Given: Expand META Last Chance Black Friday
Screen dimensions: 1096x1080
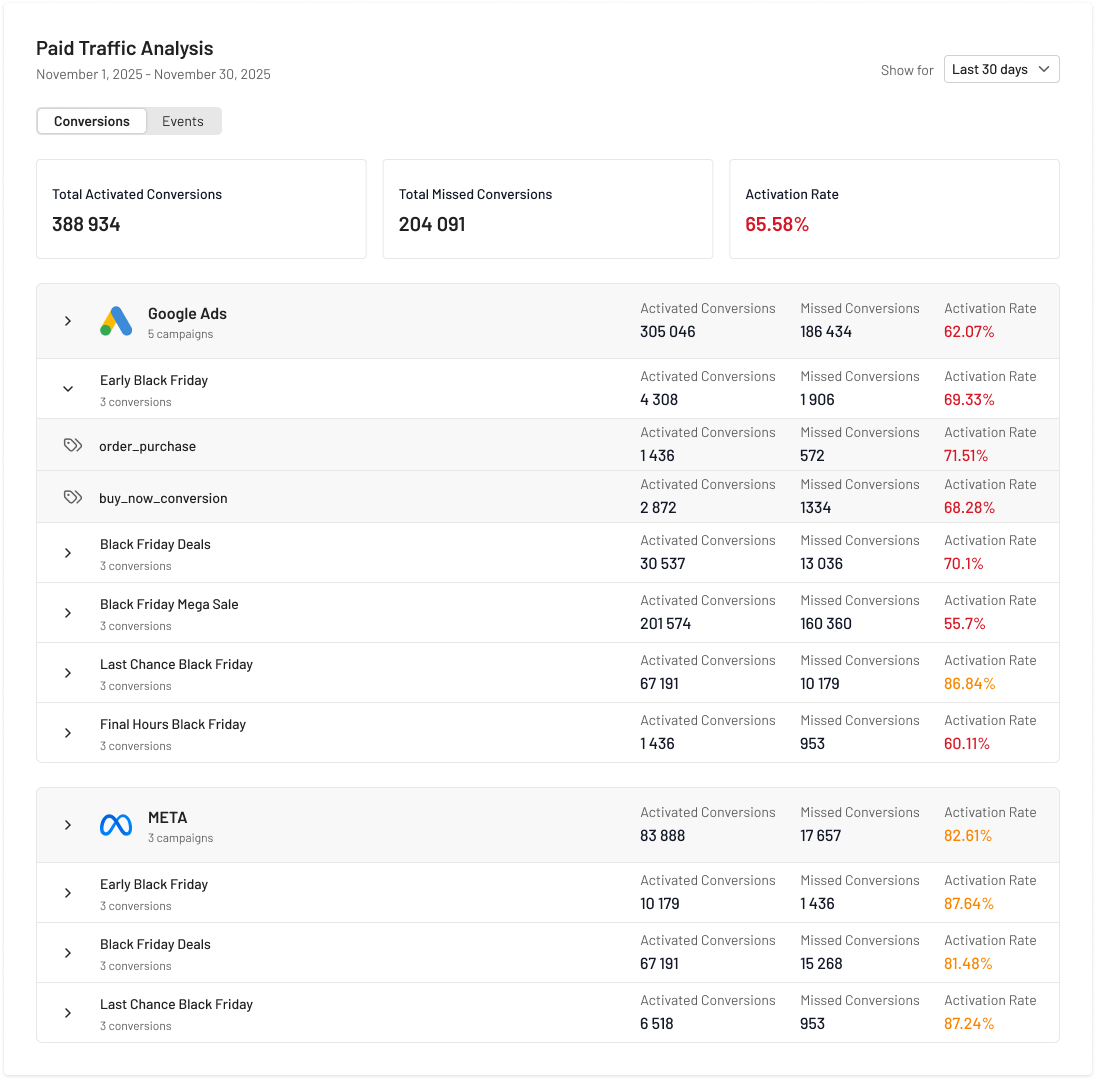Looking at the screenshot, I should pyautogui.click(x=68, y=1013).
